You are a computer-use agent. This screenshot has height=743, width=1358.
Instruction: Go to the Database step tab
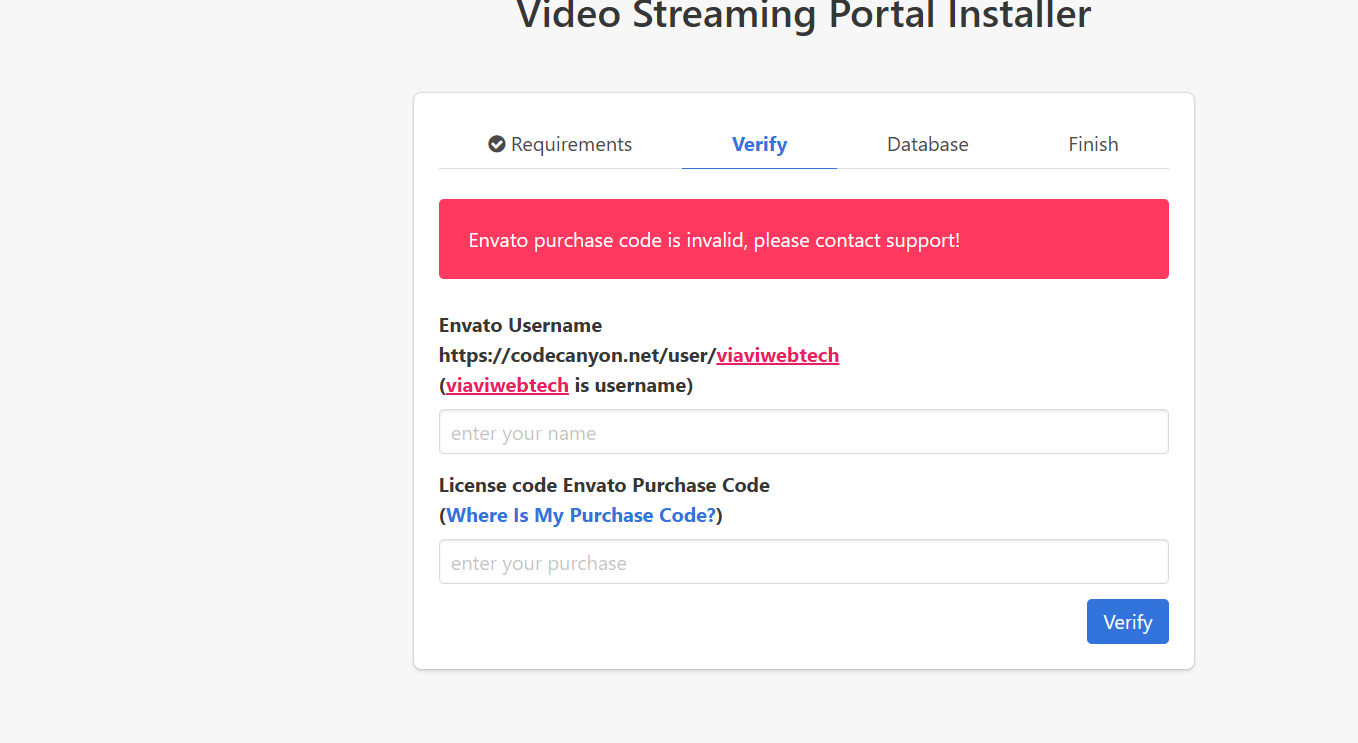(x=927, y=144)
